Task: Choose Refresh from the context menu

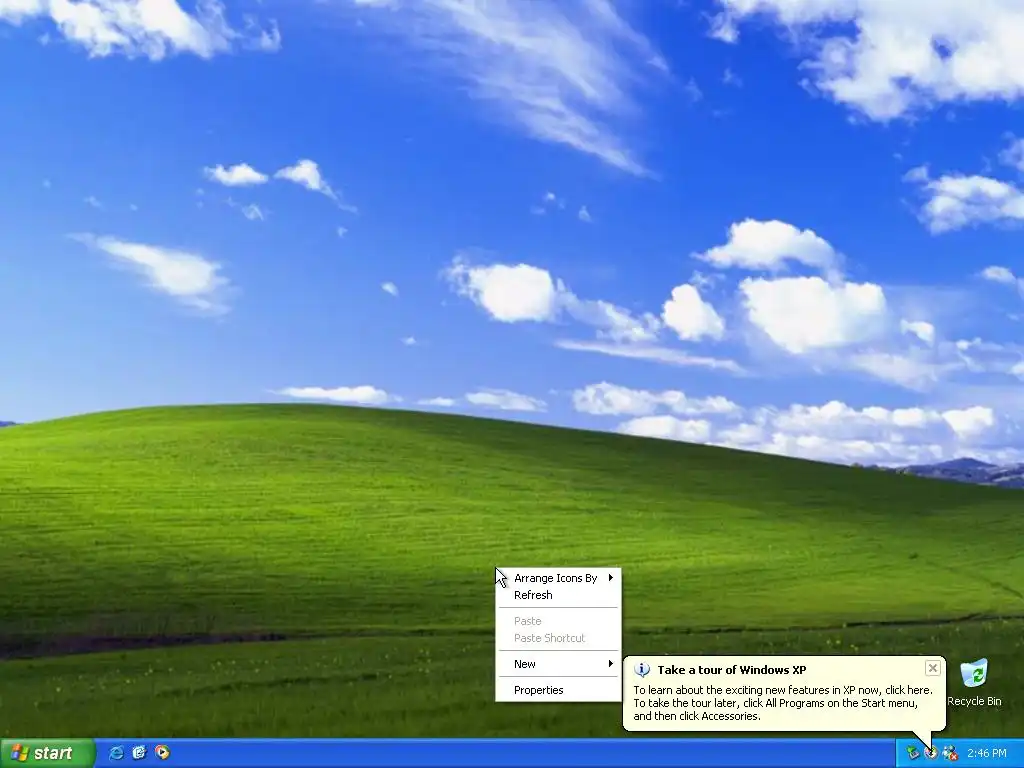Action: point(558,595)
